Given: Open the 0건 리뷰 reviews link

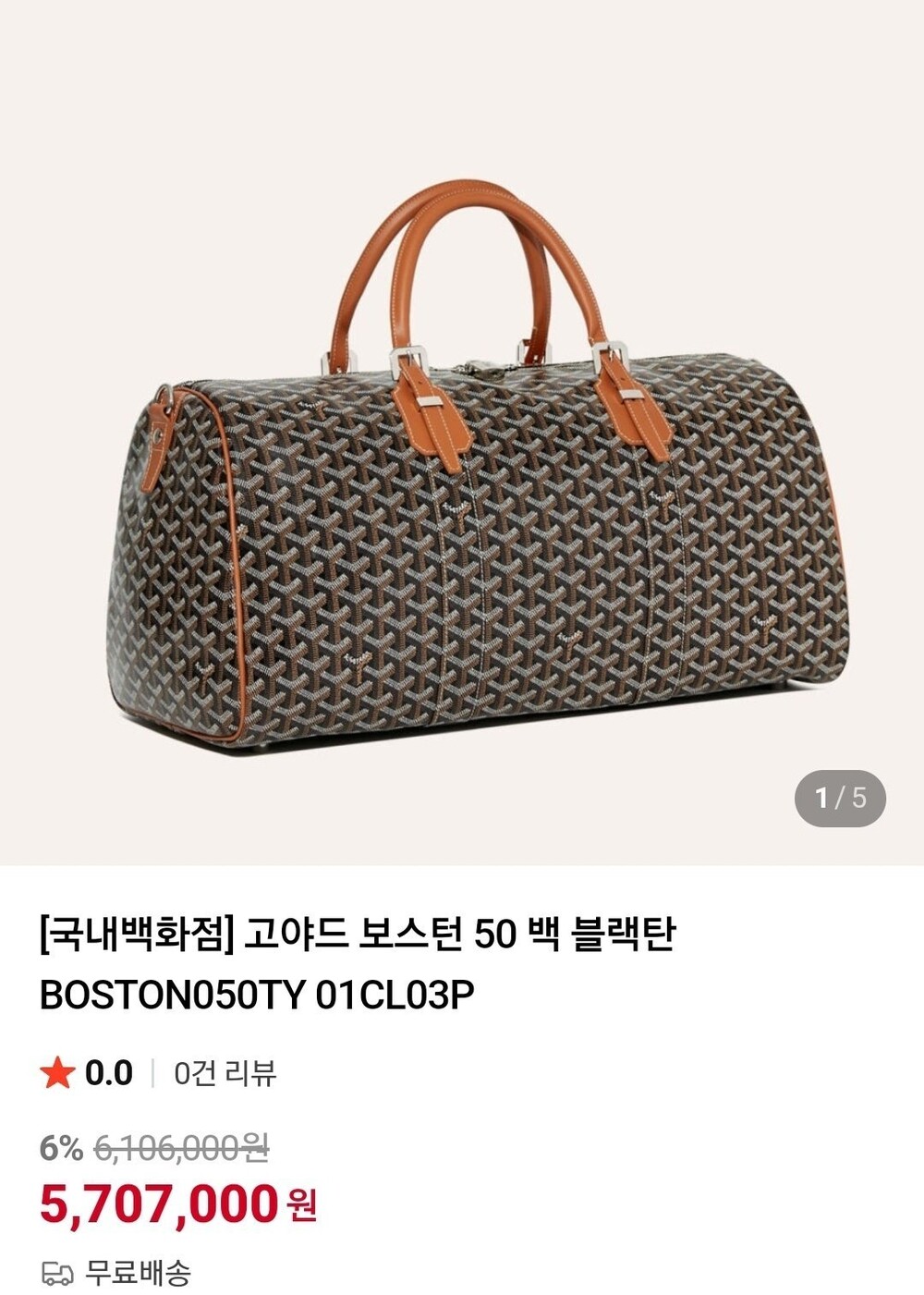Looking at the screenshot, I should coord(225,1073).
